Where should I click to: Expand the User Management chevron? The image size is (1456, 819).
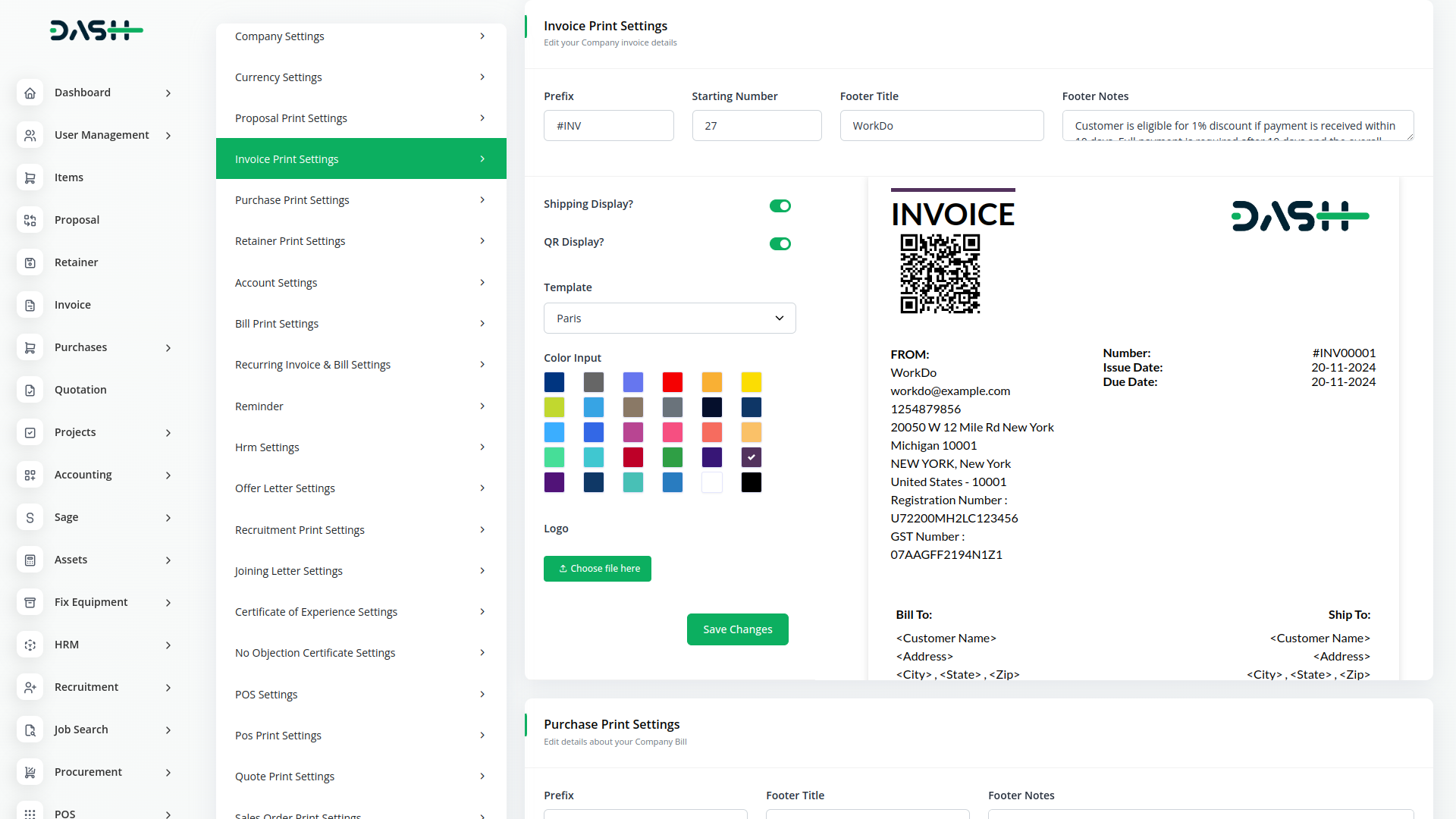pyautogui.click(x=168, y=136)
